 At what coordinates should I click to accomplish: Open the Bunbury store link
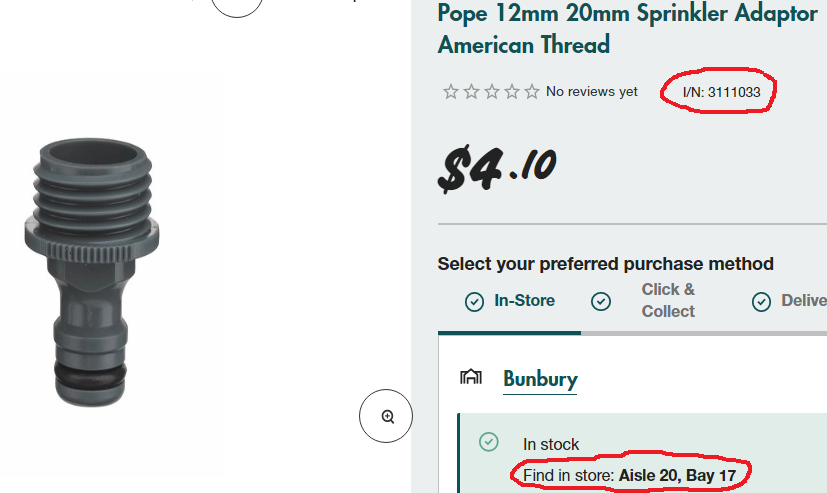coord(540,379)
